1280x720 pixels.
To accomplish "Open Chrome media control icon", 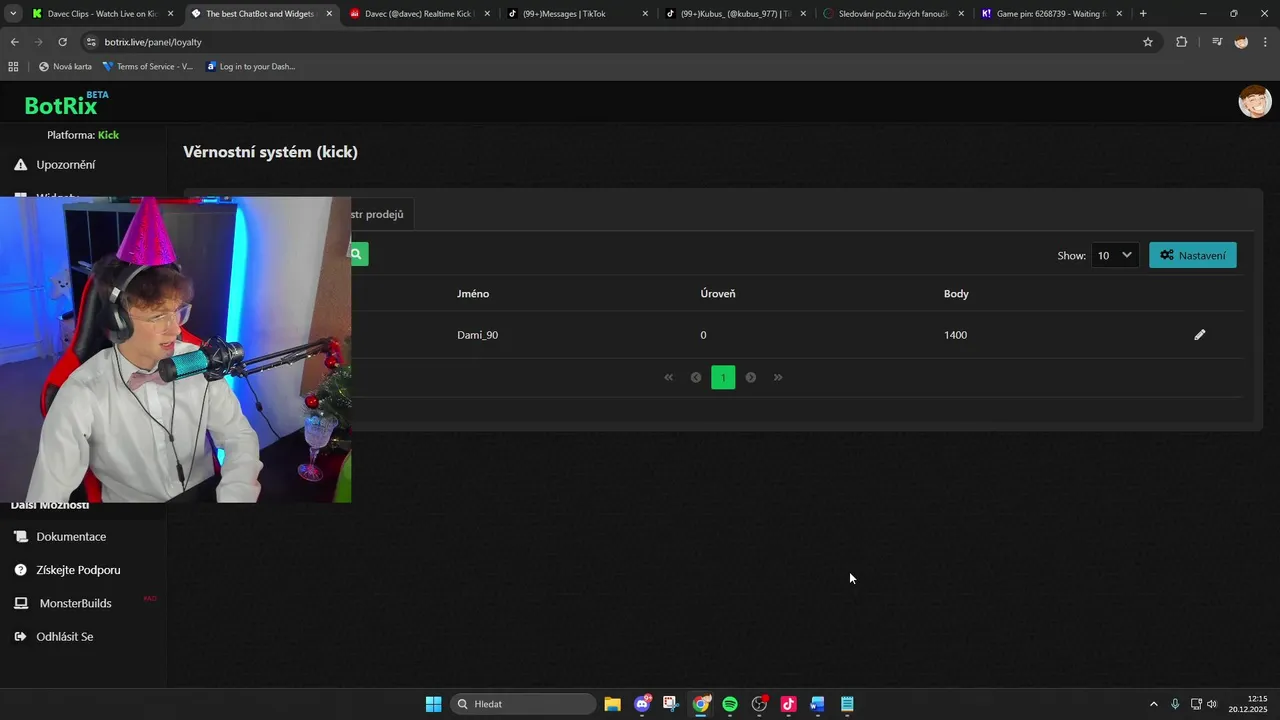I will 1217,42.
